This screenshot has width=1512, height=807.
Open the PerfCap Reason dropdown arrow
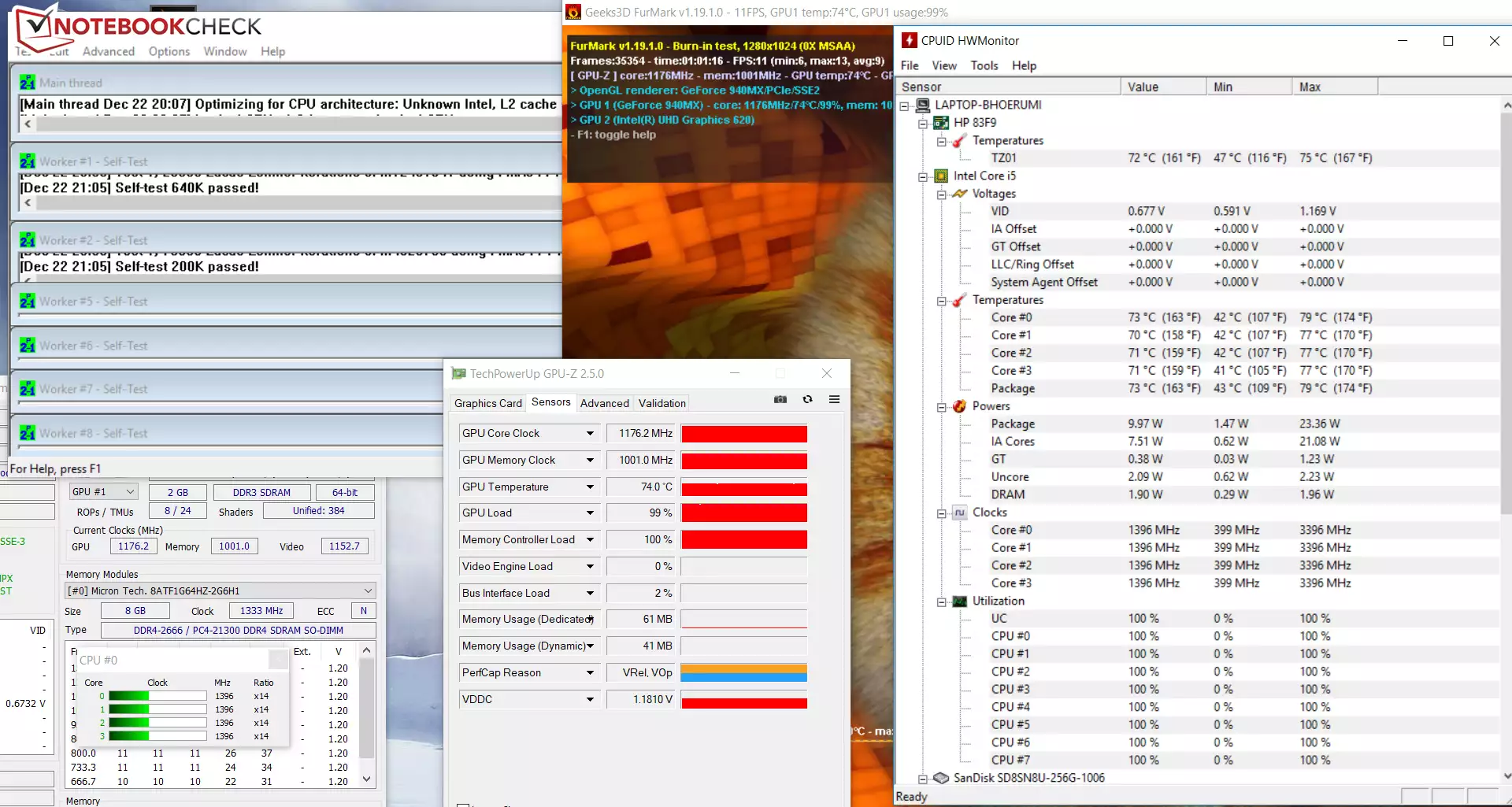point(590,673)
